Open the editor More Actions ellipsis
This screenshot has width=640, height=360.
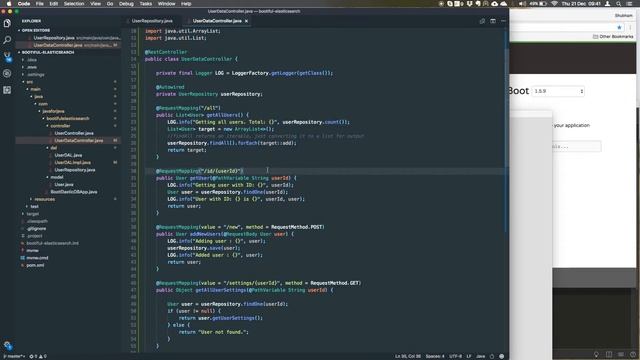(x=503, y=21)
